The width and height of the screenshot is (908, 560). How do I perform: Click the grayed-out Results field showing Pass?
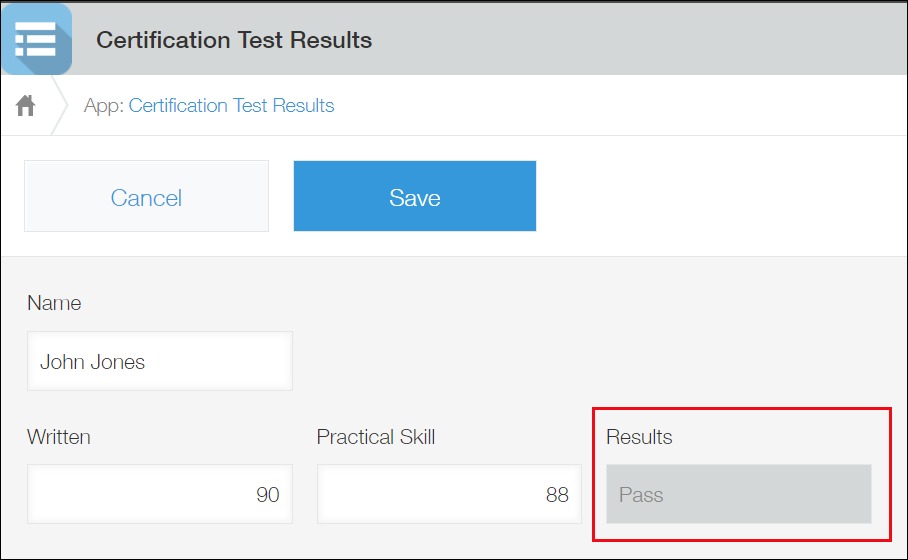(738, 494)
